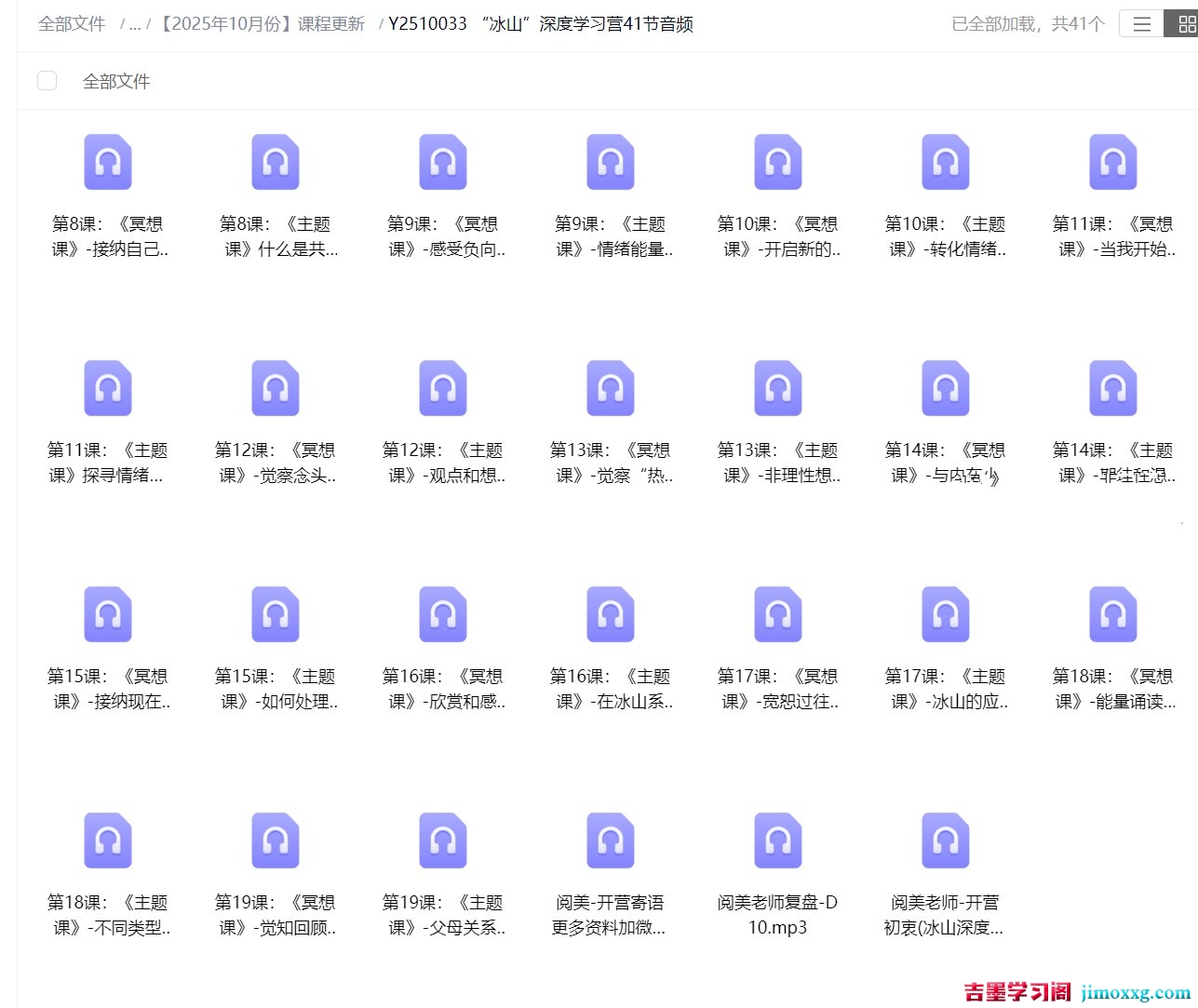
Task: Click the audio icon of 第10课主题课-转化情绪
Action: point(945,161)
